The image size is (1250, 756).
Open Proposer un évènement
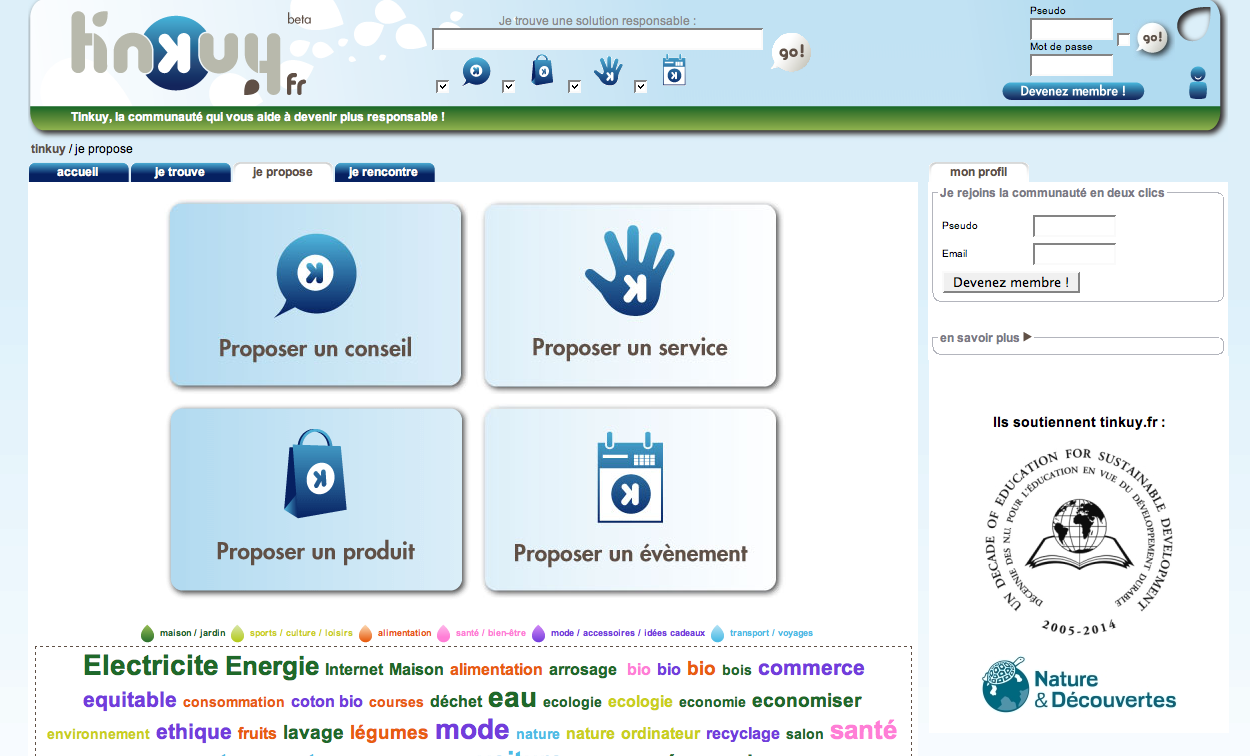[630, 500]
